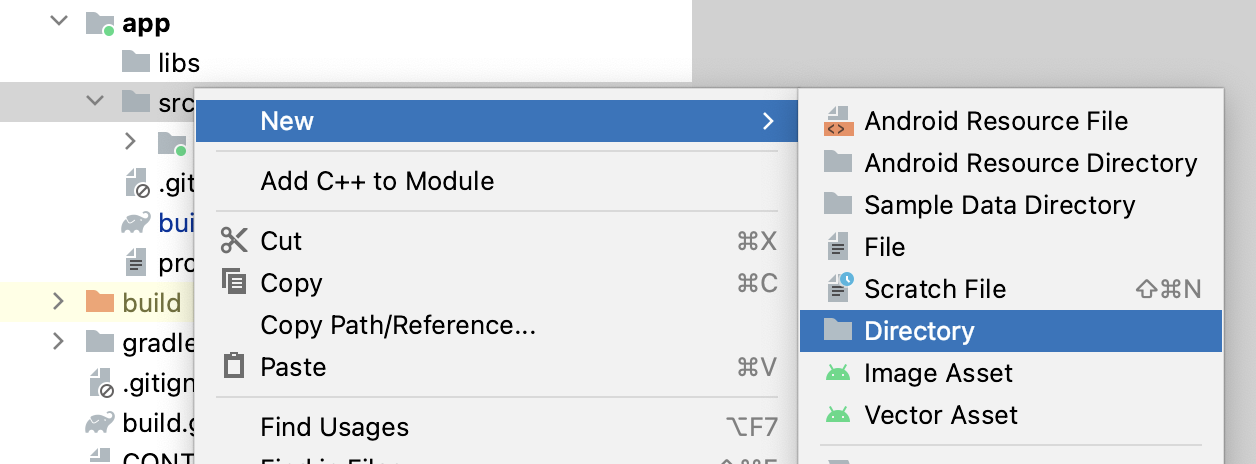Click the Android Resource File icon
The height and width of the screenshot is (464, 1256).
tap(837, 121)
